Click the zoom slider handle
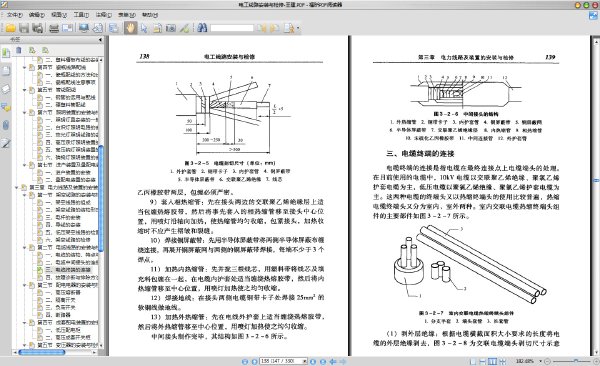The image size is (600, 366). pos(576,361)
